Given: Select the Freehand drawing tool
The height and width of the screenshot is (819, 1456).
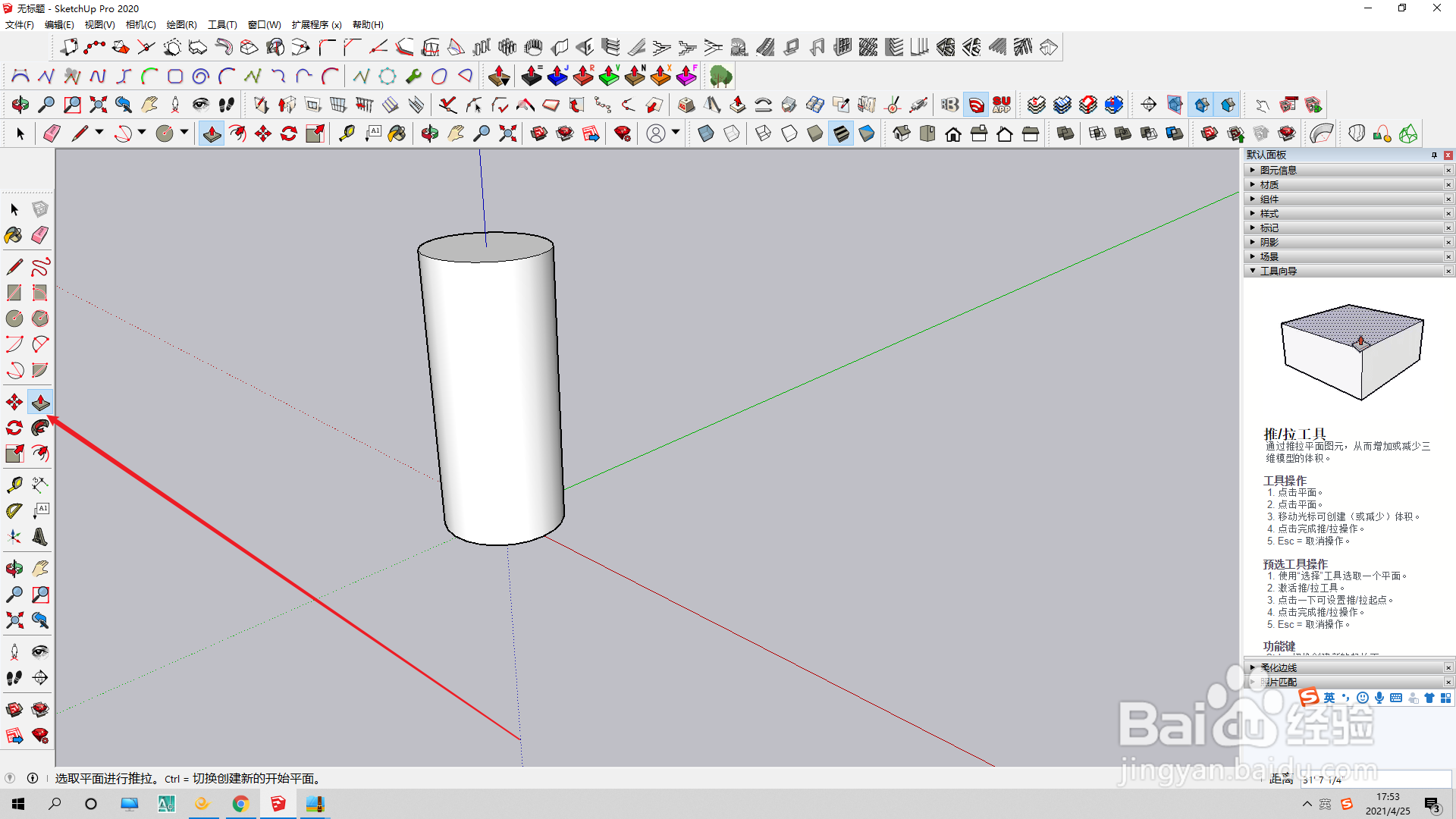Looking at the screenshot, I should pos(40,267).
